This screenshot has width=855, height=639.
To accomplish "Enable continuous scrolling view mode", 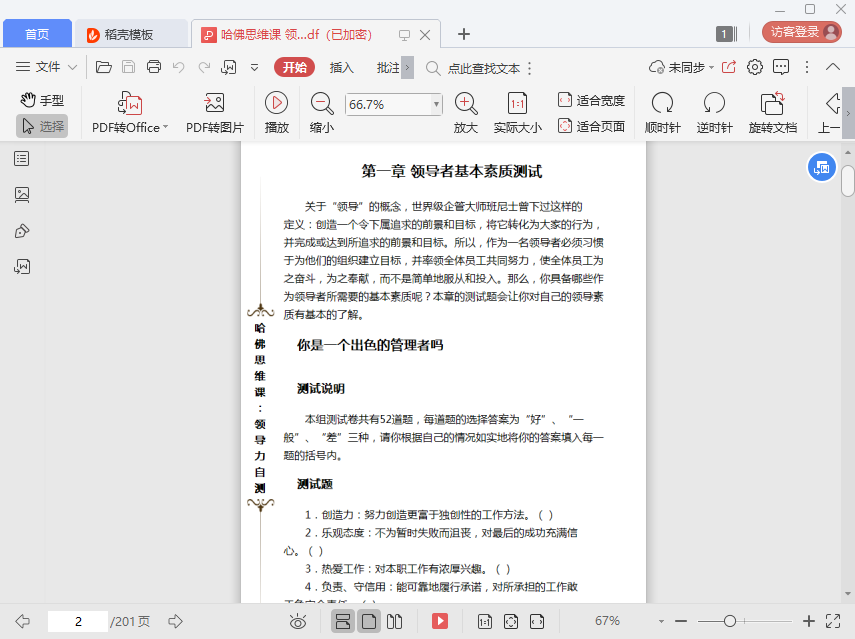I will (343, 621).
